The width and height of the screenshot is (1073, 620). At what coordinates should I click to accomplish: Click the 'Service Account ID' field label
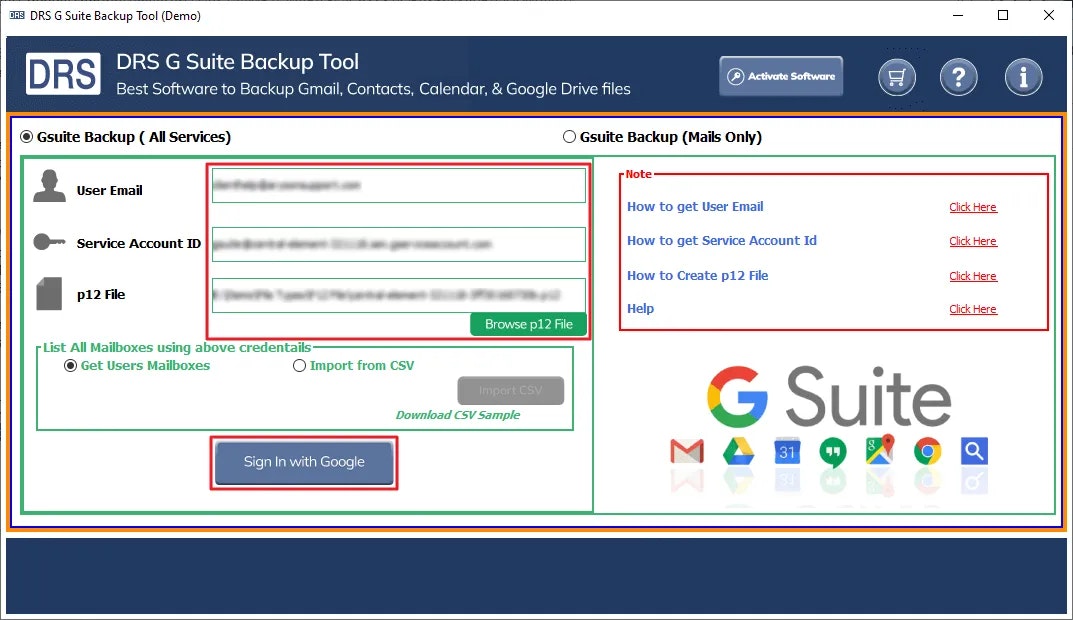pos(139,244)
